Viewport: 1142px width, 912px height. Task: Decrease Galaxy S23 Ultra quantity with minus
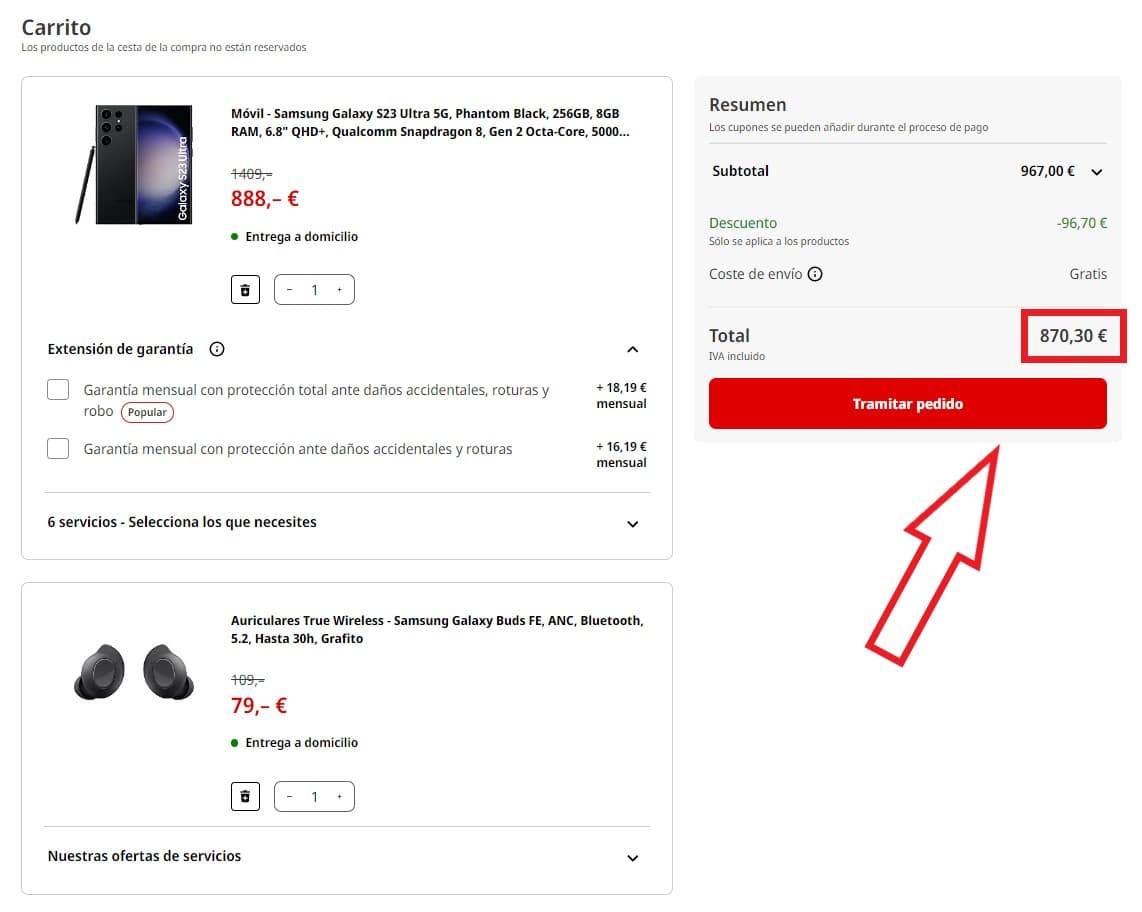[x=290, y=290]
